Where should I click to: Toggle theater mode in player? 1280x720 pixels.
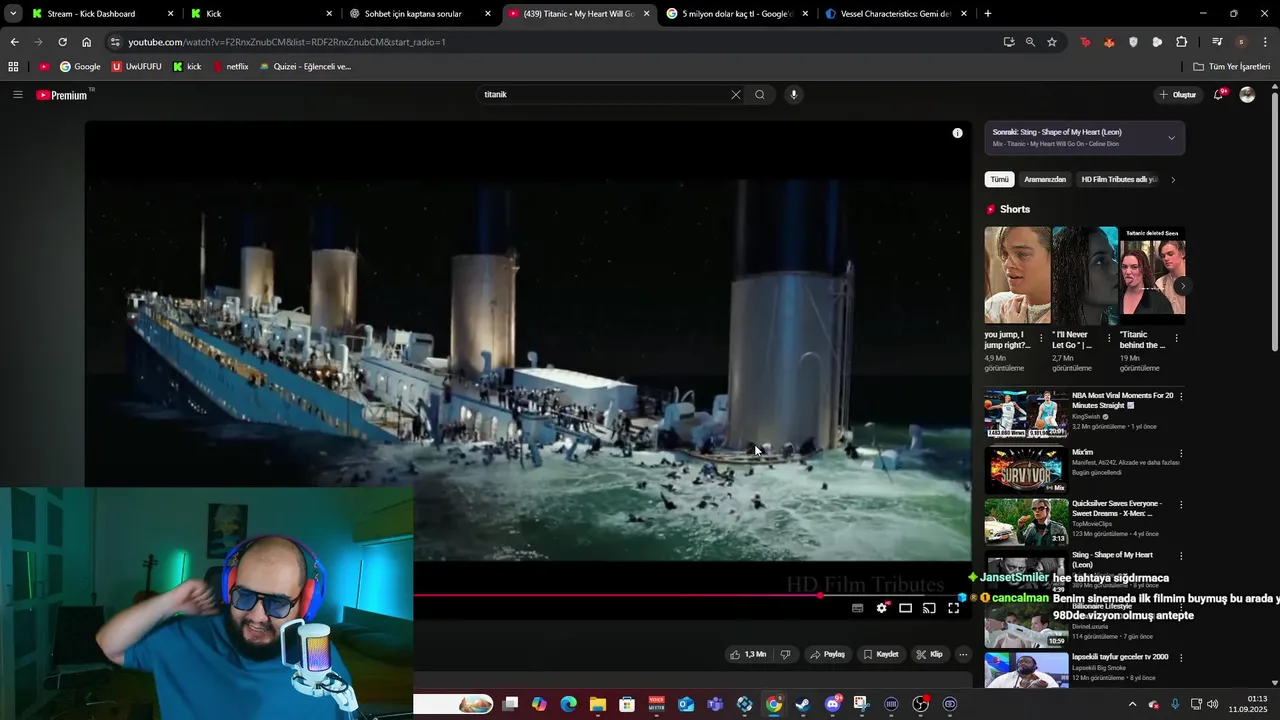coord(905,608)
